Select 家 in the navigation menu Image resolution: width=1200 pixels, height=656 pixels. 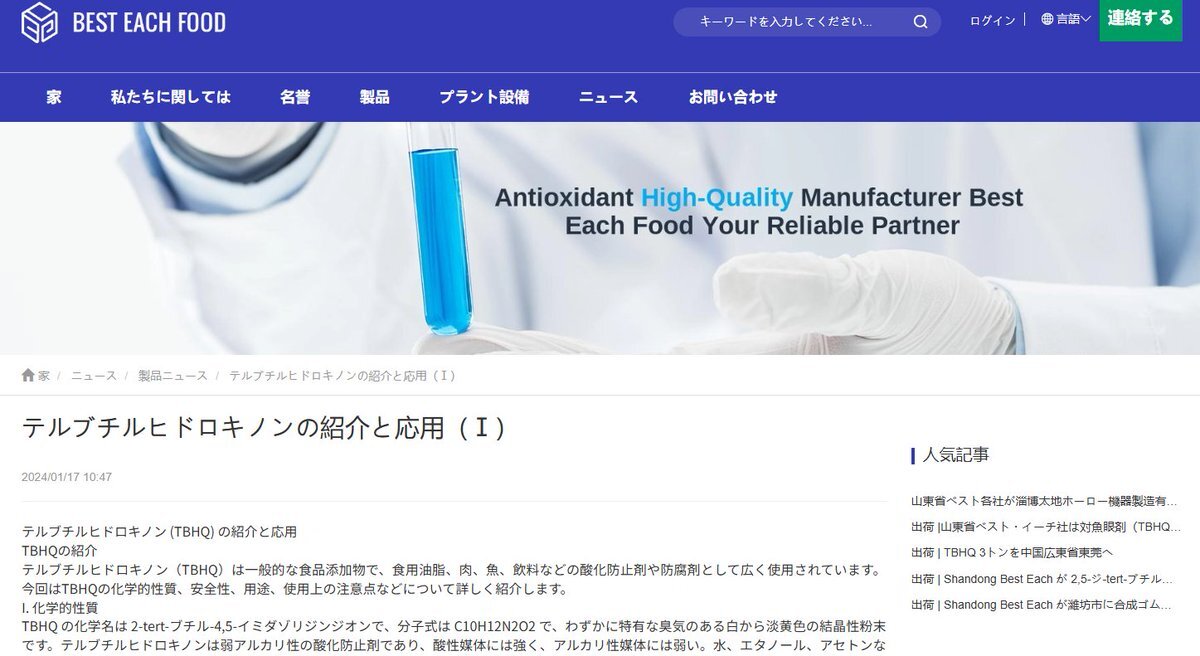coord(54,97)
